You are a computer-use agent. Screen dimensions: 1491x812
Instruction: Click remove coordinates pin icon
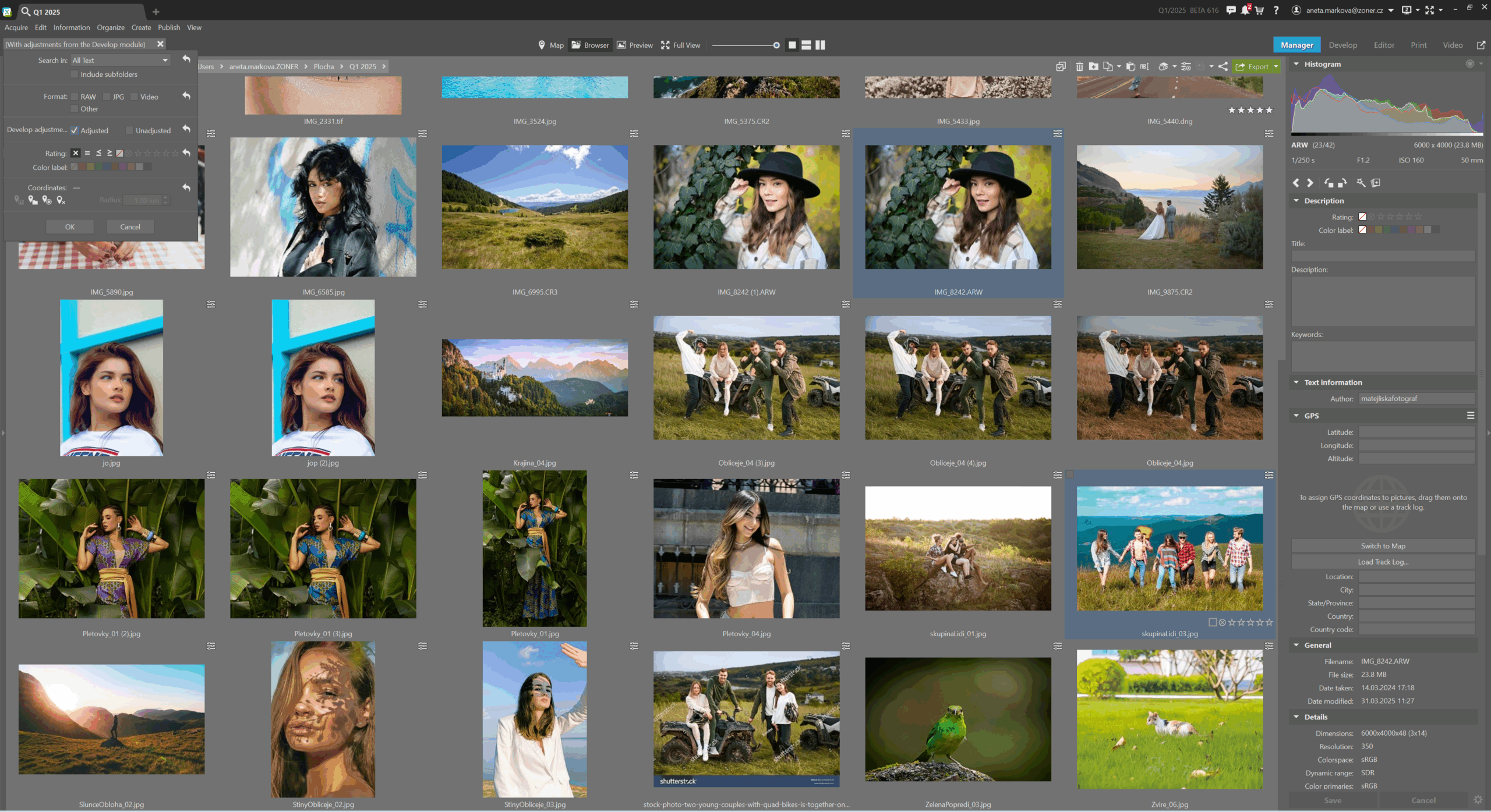[x=61, y=200]
